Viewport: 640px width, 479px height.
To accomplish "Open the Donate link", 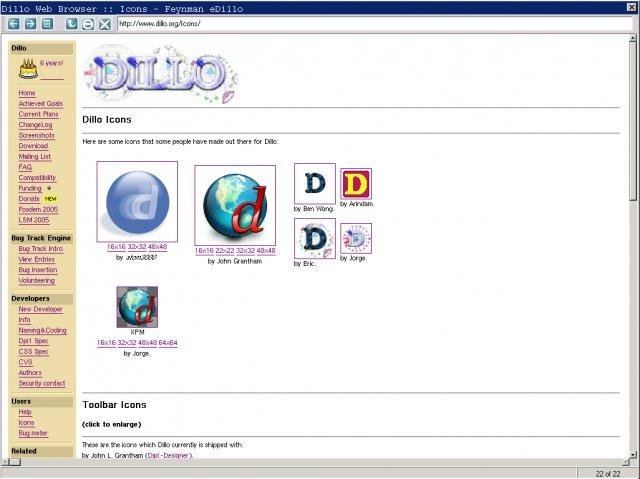I will pos(29,199).
